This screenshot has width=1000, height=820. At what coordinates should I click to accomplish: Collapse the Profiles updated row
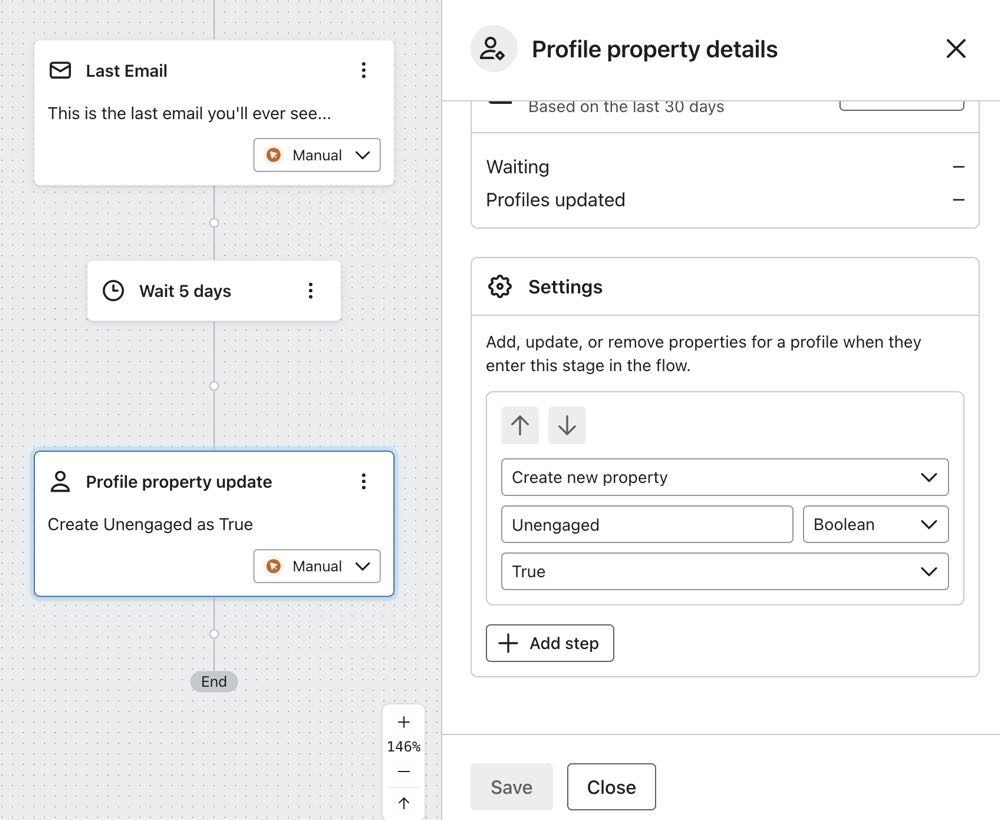pyautogui.click(x=958, y=199)
